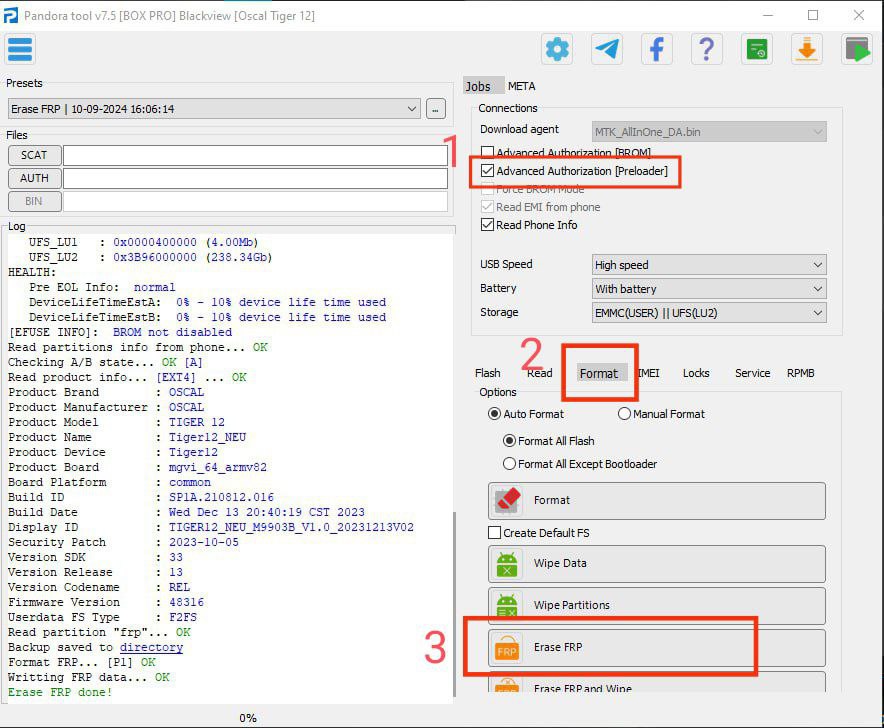884x728 pixels.
Task: Select Auto Format radio button
Action: tap(494, 414)
